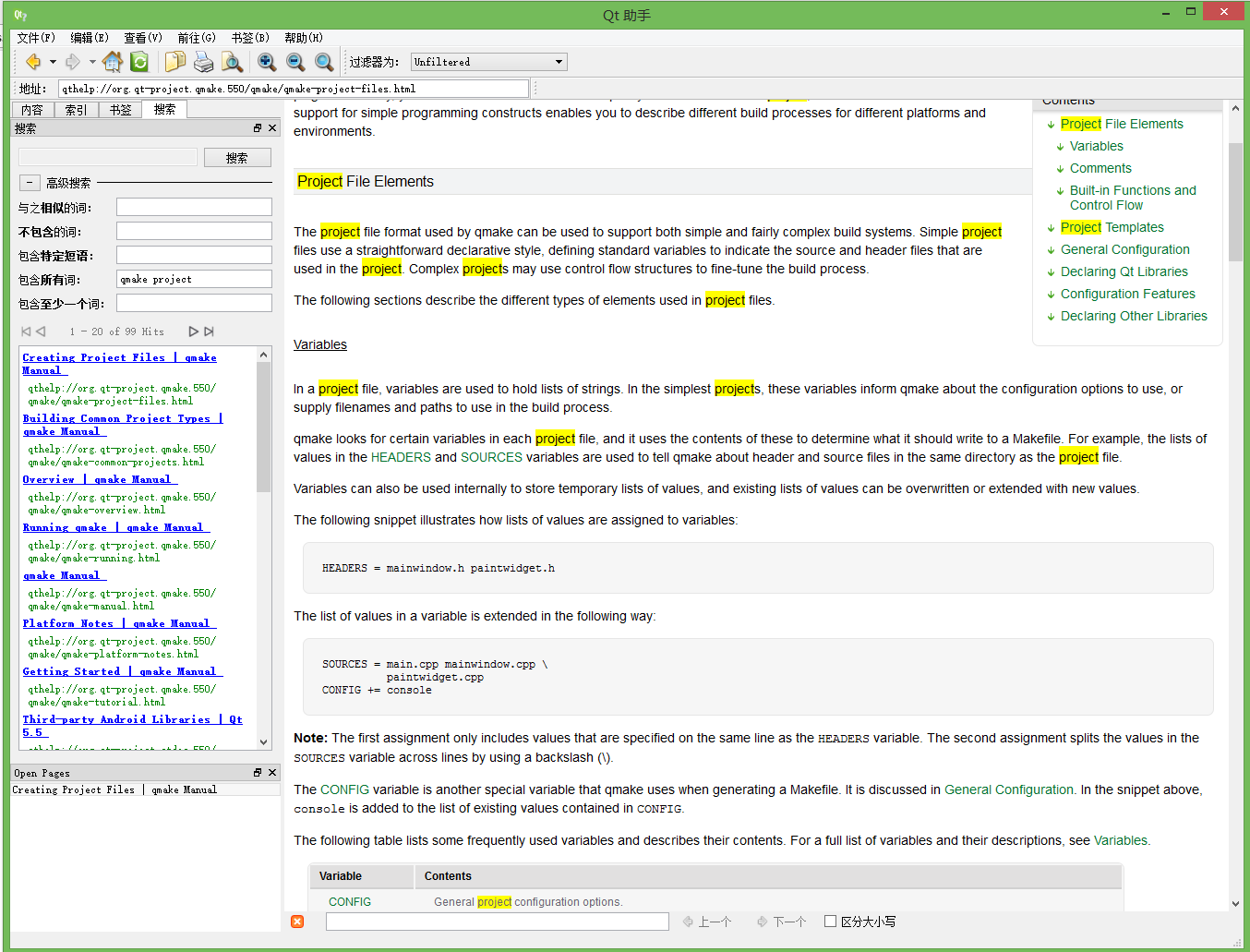Close the 搜索 dock panel
The height and width of the screenshot is (952, 1250).
[272, 127]
